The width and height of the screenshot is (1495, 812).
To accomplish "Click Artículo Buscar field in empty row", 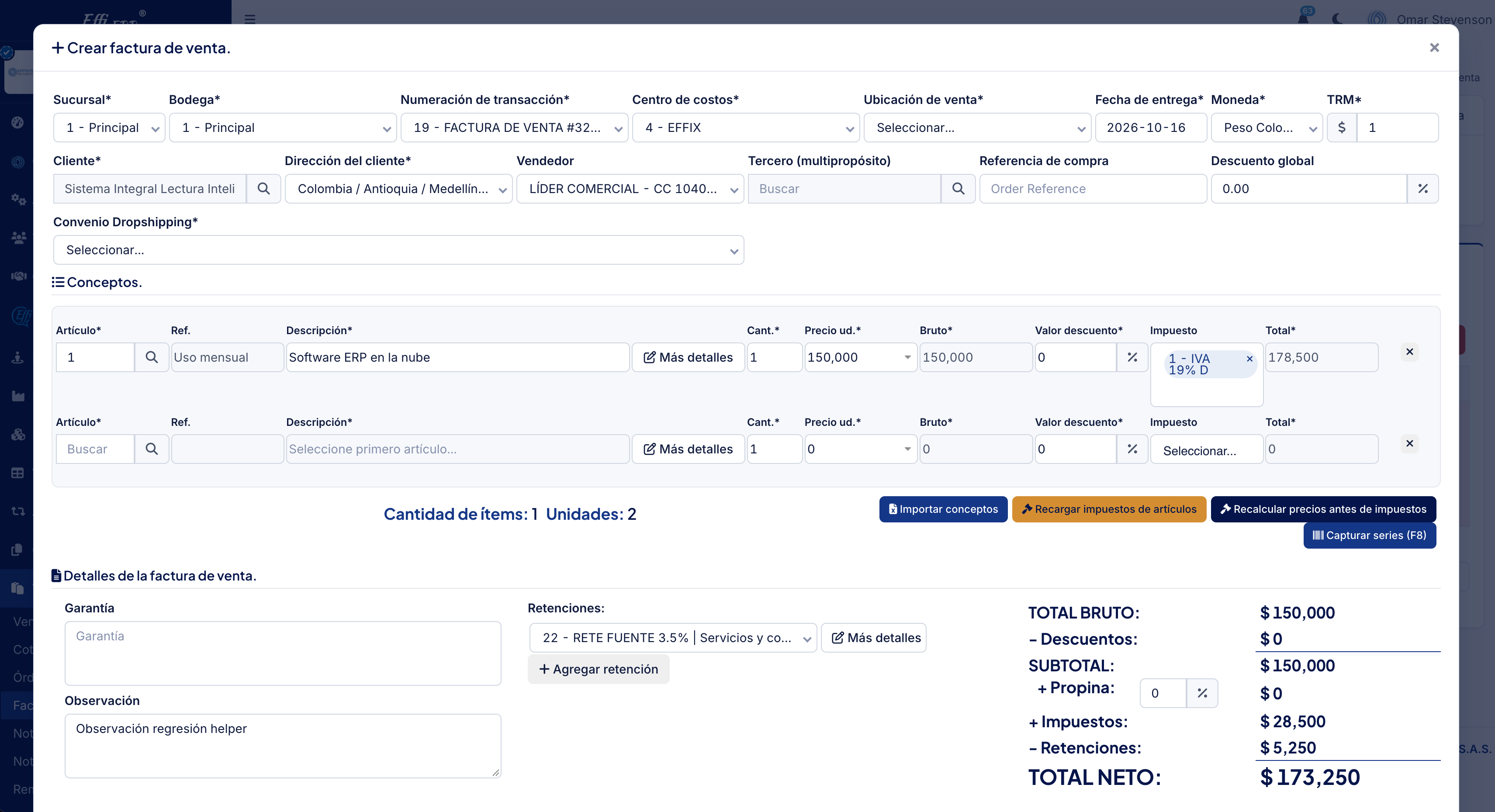I will pyautogui.click(x=95, y=449).
